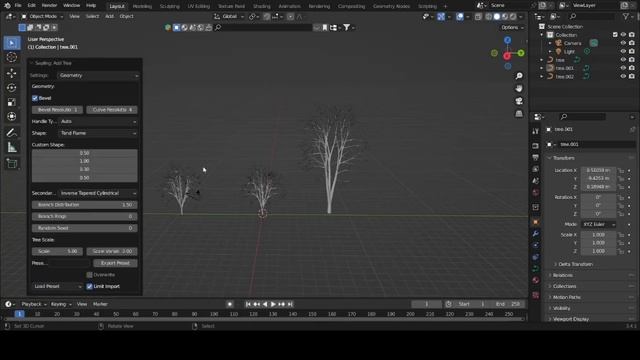This screenshot has width=640, height=360.
Task: Click the Blender logo menu
Action: coord(7,6)
